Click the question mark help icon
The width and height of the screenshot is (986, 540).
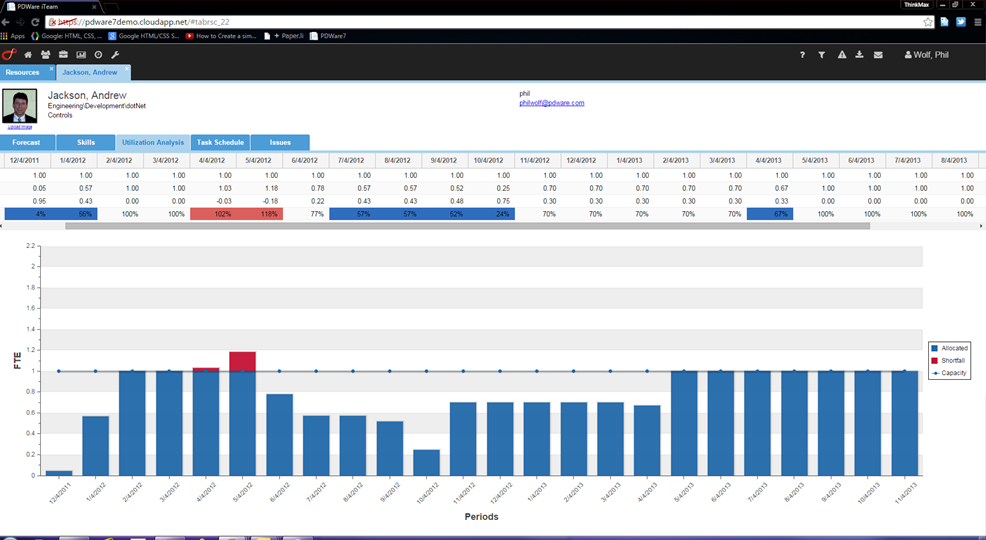tap(802, 55)
